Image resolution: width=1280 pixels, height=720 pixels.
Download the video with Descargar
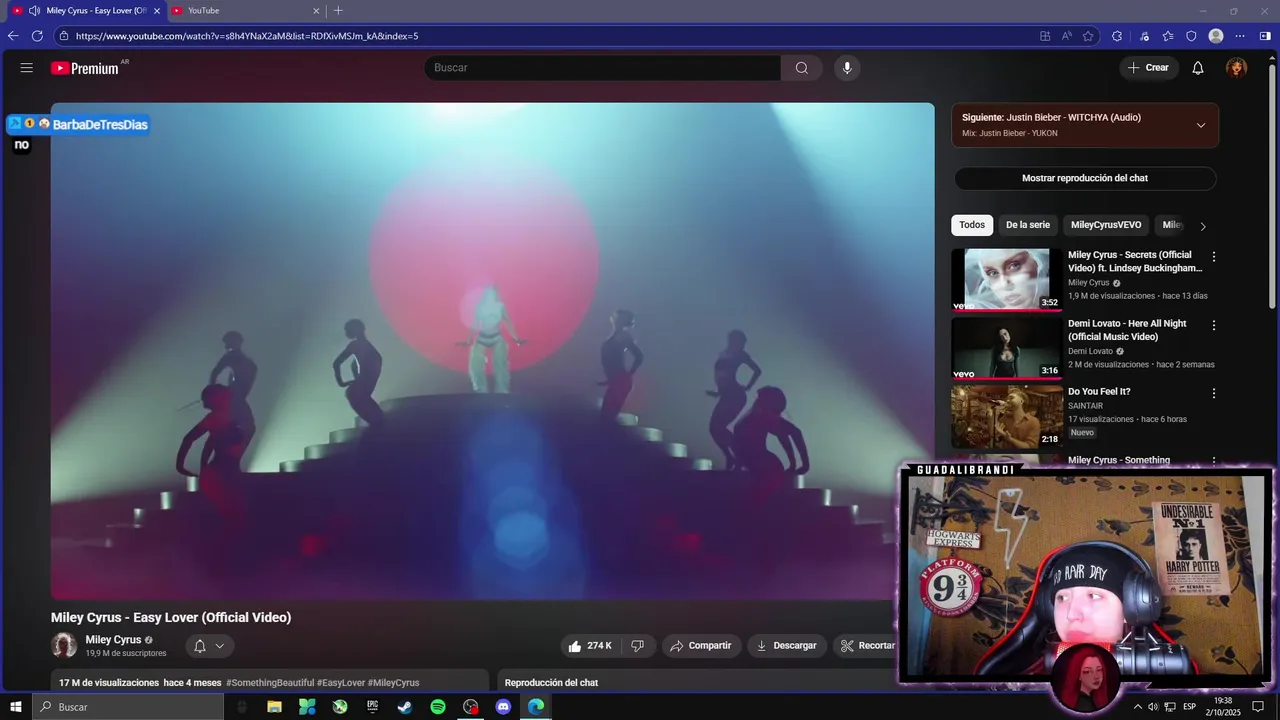tap(787, 646)
